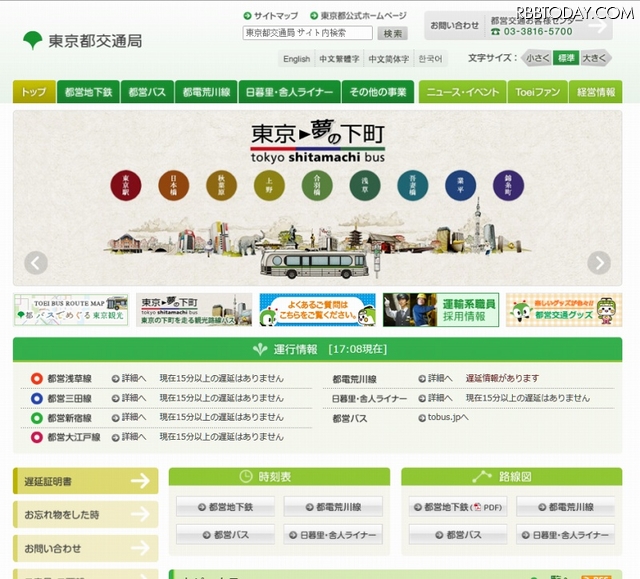Open 都営地下鉄 timetable under 時刻表
The height and width of the screenshot is (579, 640).
click(x=225, y=507)
